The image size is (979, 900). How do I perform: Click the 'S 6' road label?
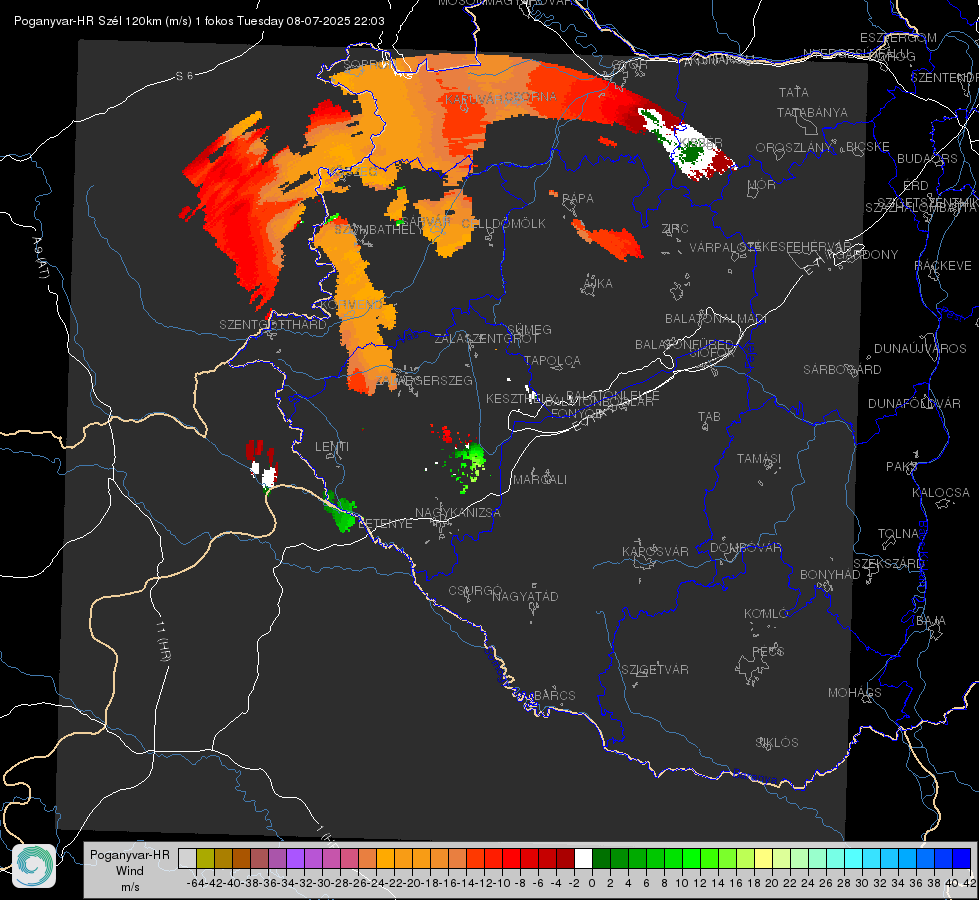184,76
